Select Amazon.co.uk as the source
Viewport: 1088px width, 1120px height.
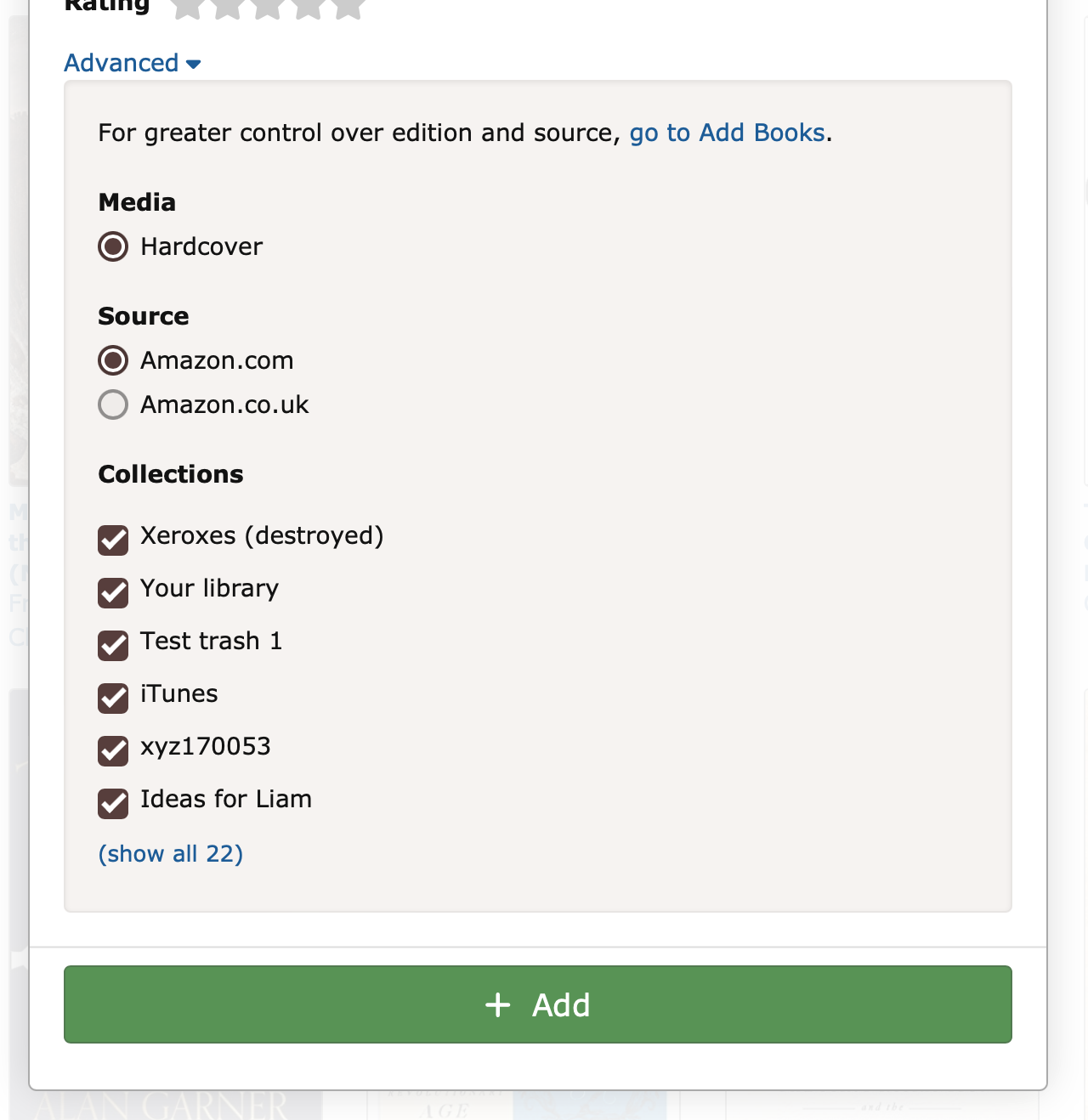pos(112,404)
